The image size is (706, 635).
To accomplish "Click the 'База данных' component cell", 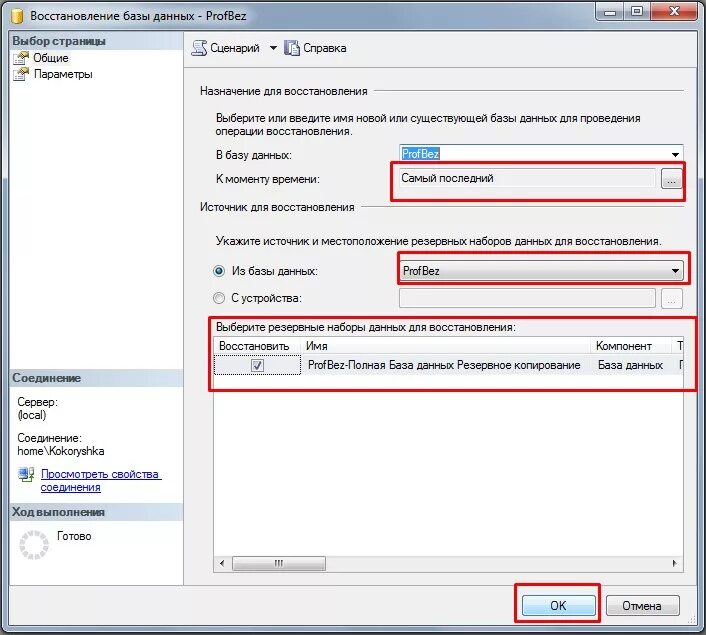I will [630, 365].
